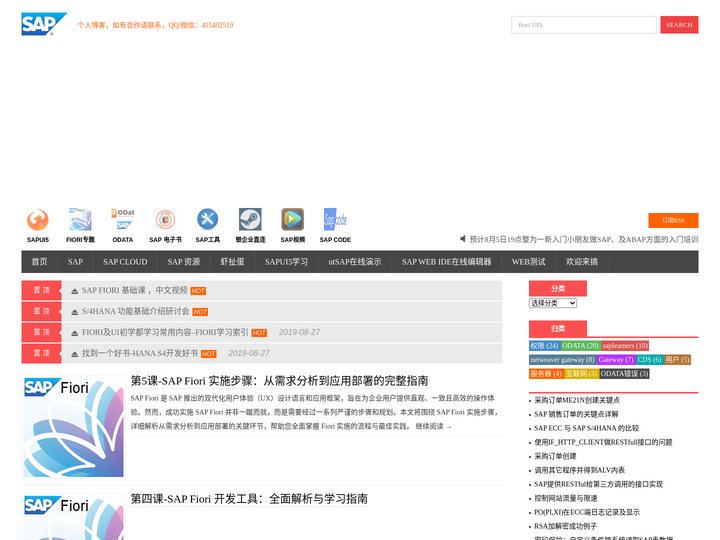
Task: Open the SAP CODE icon shortcut
Action: 335,220
